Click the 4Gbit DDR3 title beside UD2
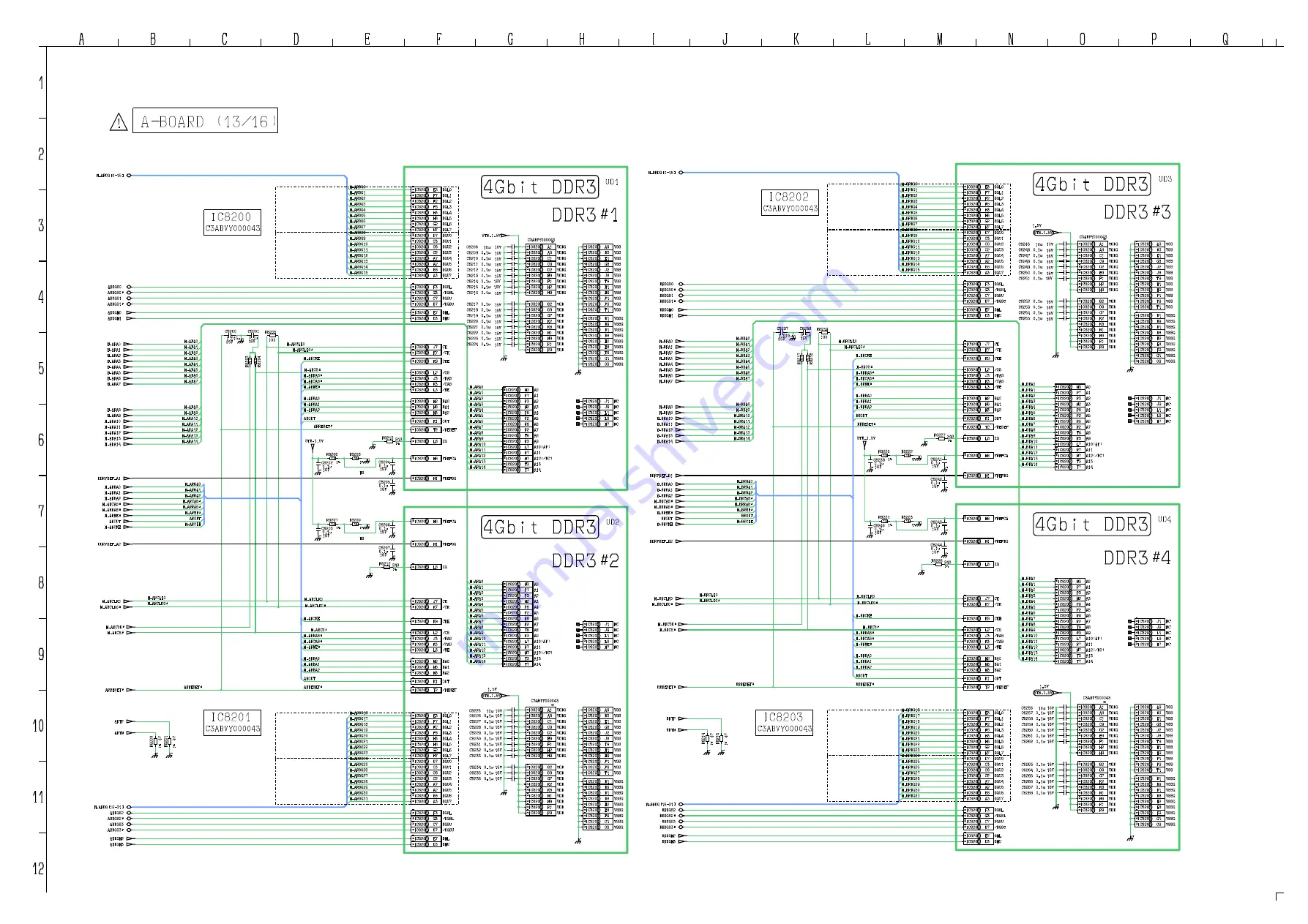 [x=540, y=527]
